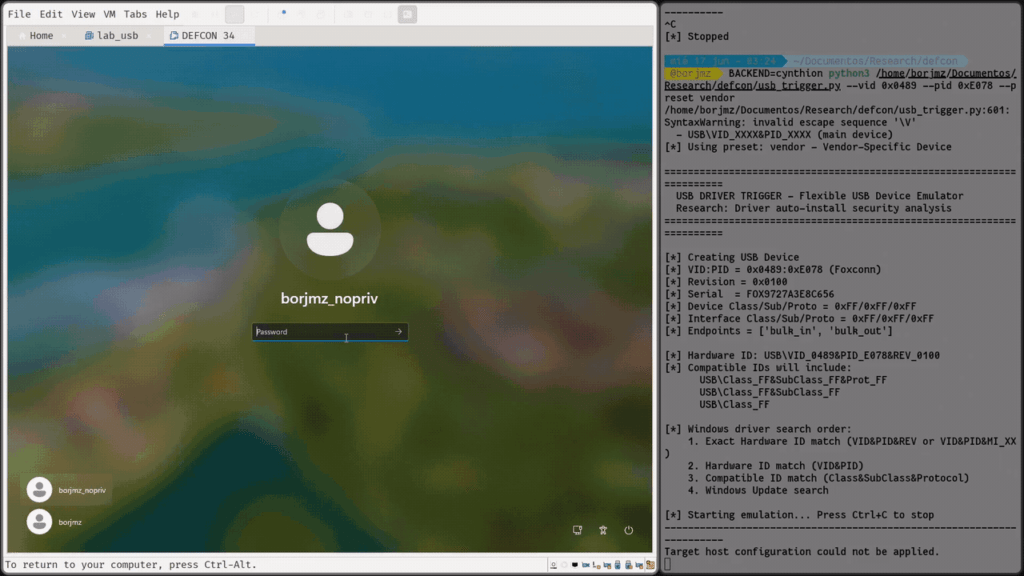Screen dimensions: 1024x576
Task: Click the Device Class/Sub/Proto terminal line
Action: click(791, 306)
